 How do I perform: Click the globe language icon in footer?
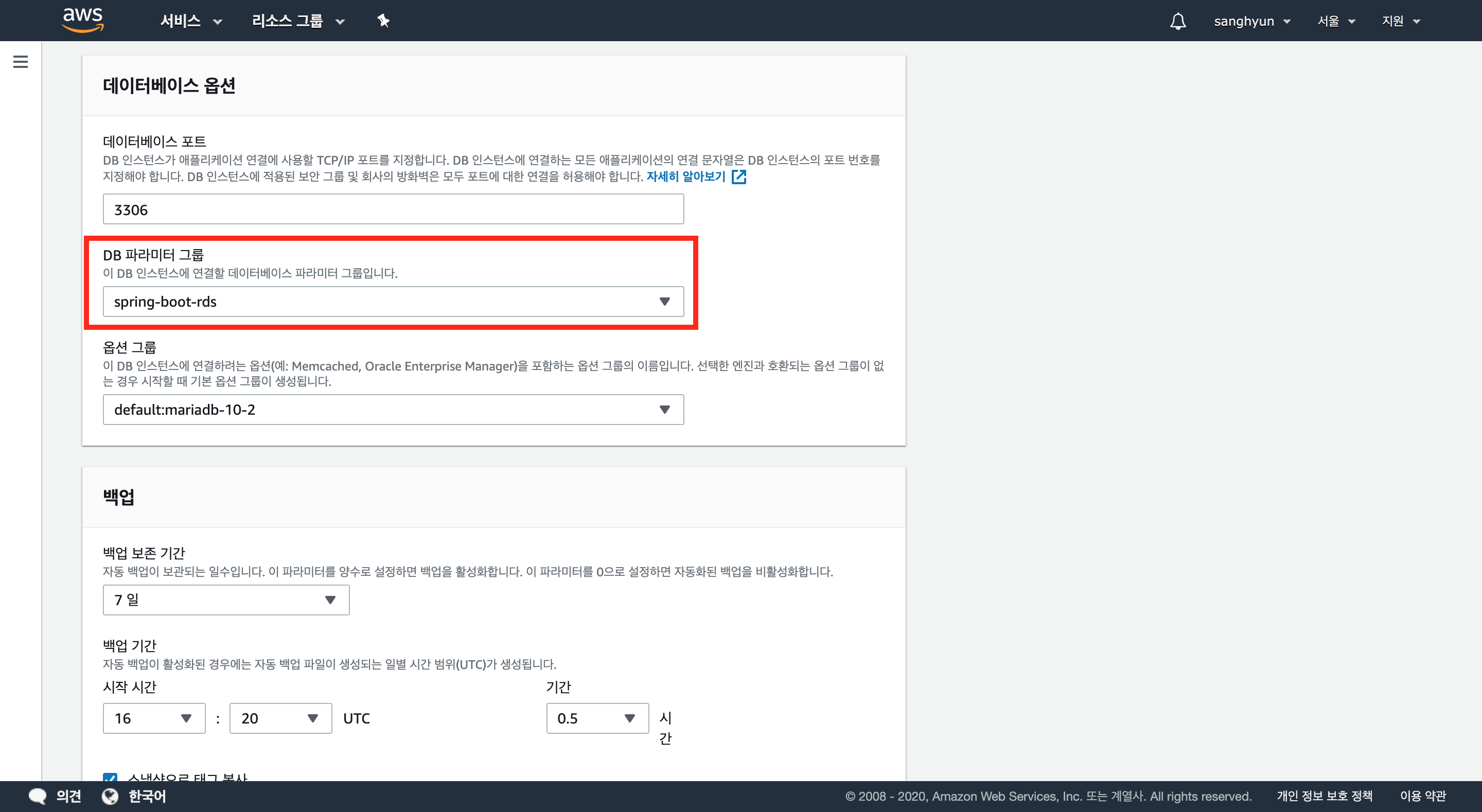(110, 796)
